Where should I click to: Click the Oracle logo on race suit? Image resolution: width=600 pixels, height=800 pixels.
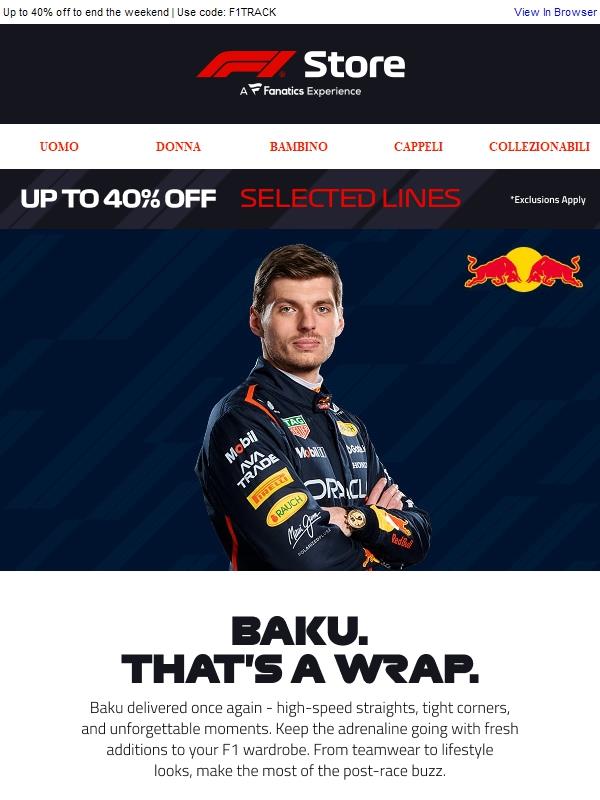click(335, 490)
